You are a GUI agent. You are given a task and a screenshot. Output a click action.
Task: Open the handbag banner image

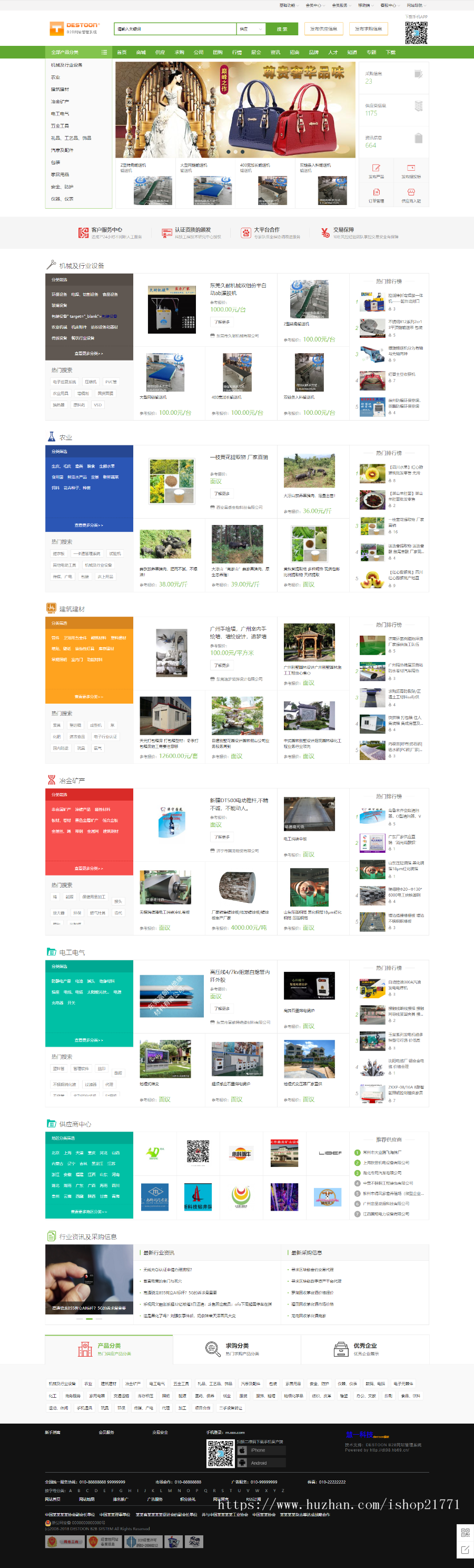click(235, 110)
